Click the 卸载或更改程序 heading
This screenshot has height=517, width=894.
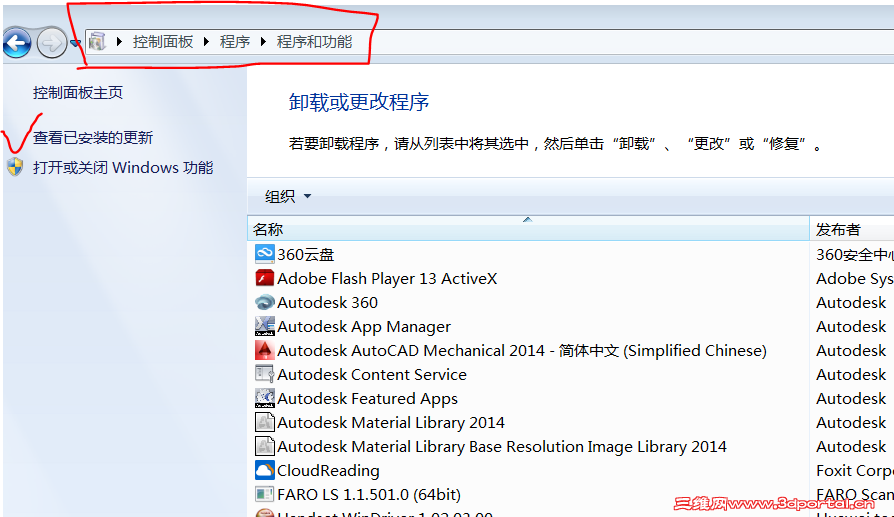pos(359,102)
